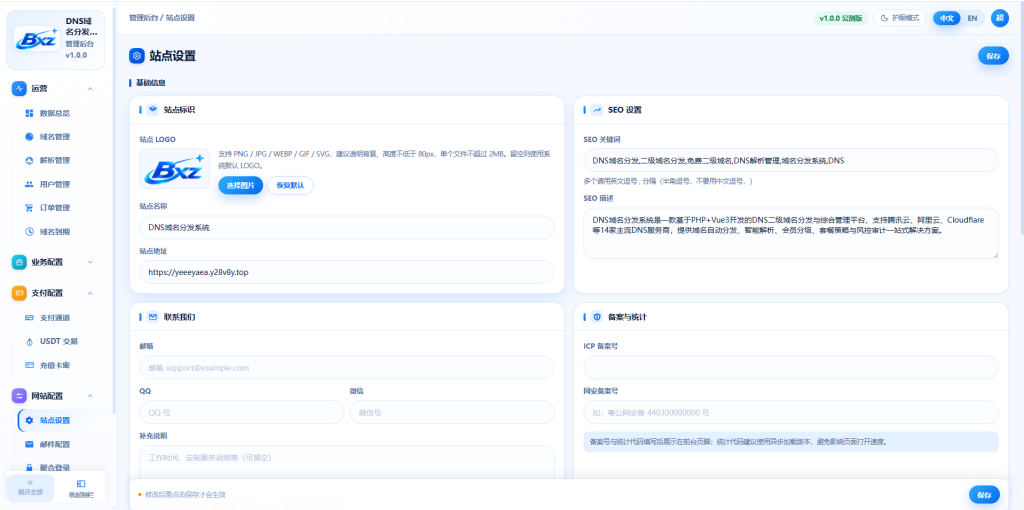Open 充值卡密 card icon in sidebar
Viewport: 1024px width, 510px height.
[29, 365]
